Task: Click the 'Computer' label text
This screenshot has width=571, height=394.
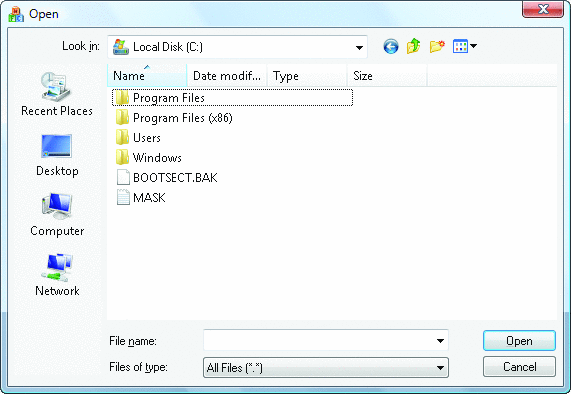Action: tap(57, 231)
